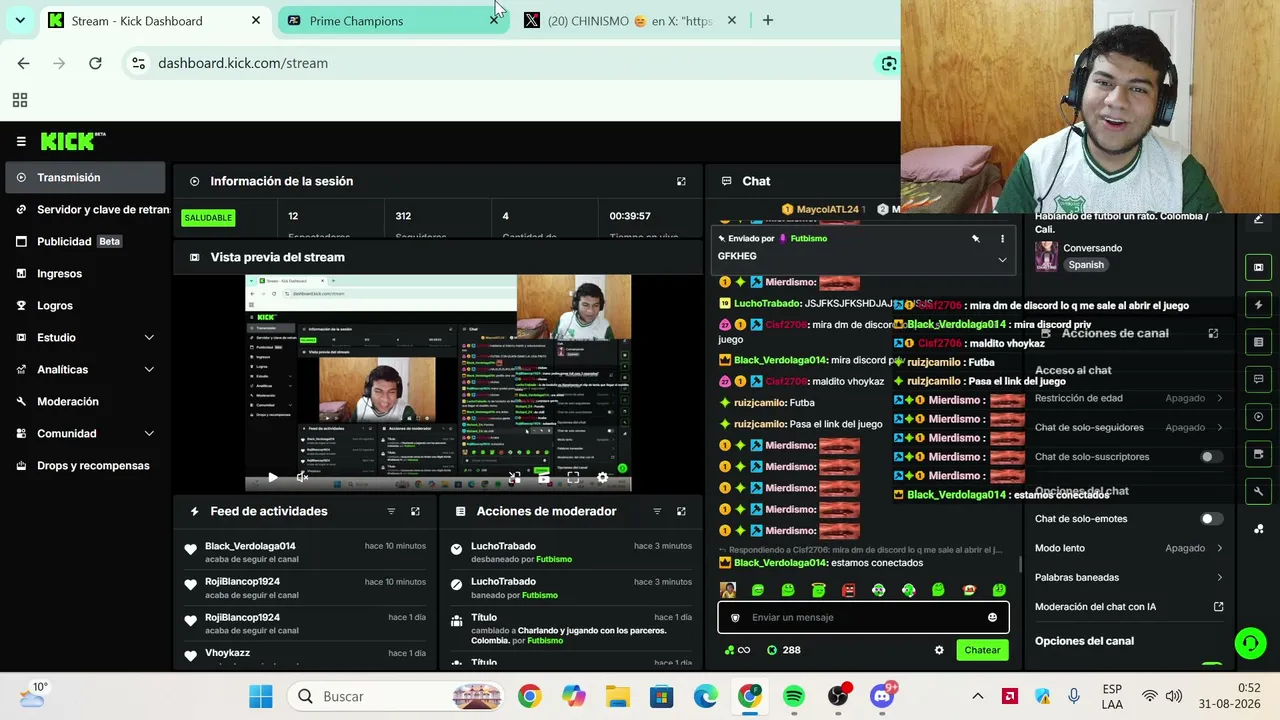The width and height of the screenshot is (1280, 720).
Task: Open the Windows Start menu
Action: coord(260,696)
